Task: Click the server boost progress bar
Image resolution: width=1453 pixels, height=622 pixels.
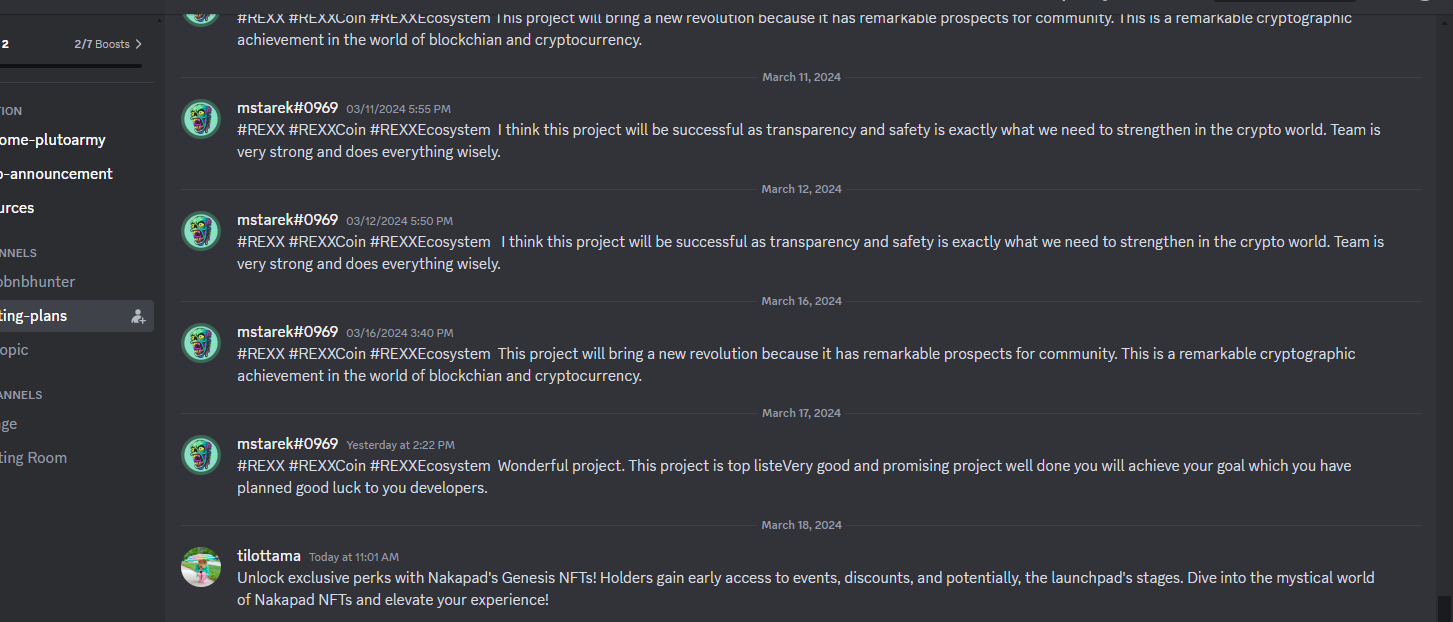Action: coord(71,66)
